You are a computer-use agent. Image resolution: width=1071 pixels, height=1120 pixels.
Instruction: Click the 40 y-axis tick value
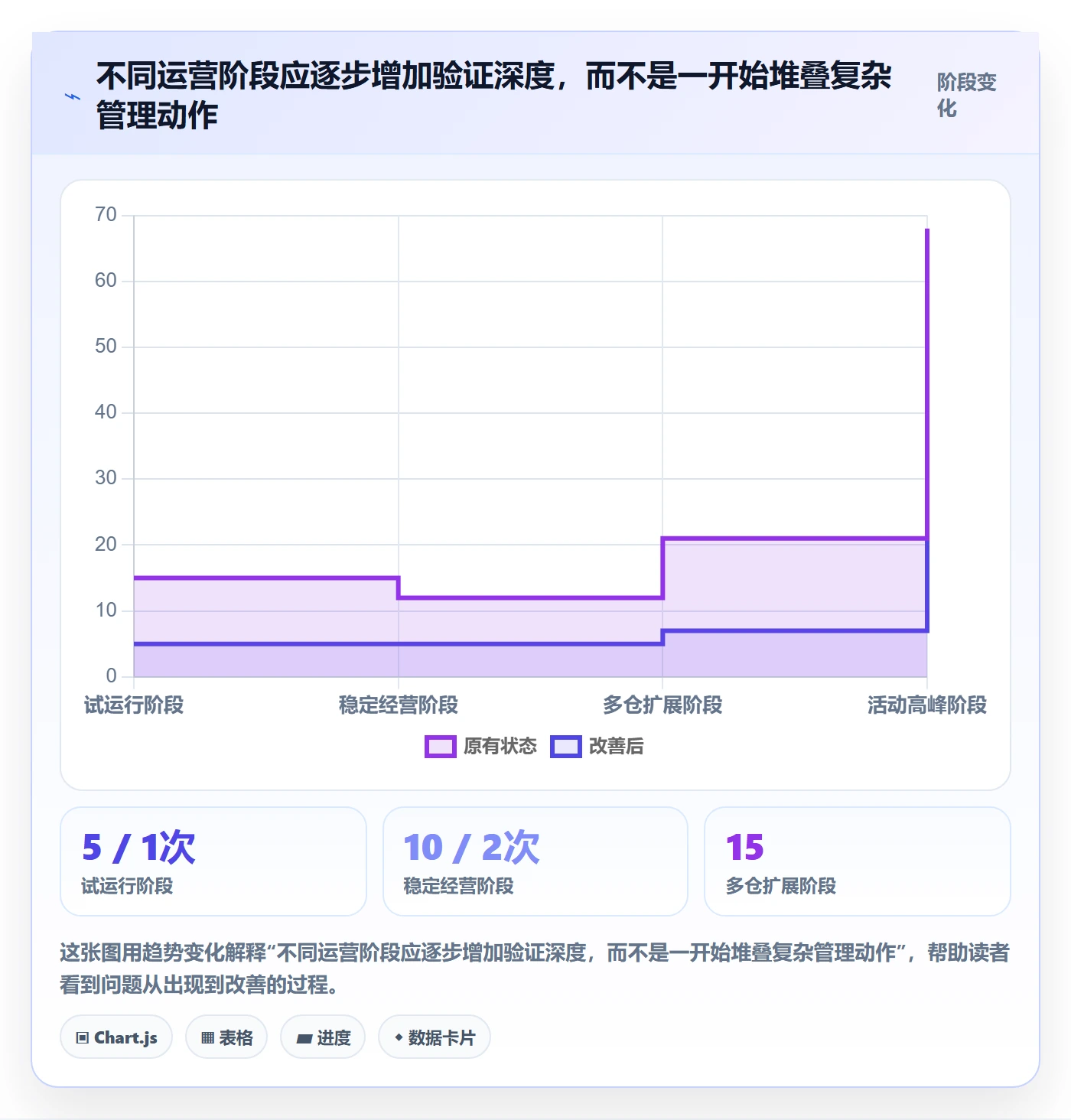106,412
